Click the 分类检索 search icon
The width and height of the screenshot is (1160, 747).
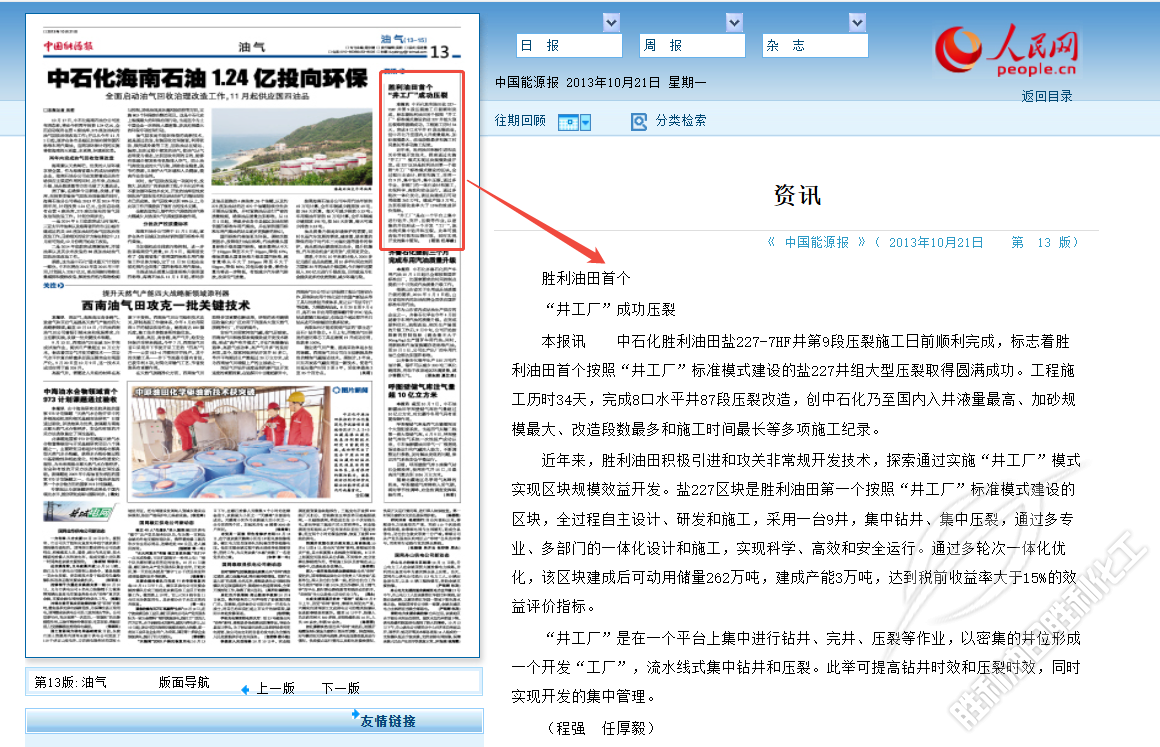coord(638,121)
